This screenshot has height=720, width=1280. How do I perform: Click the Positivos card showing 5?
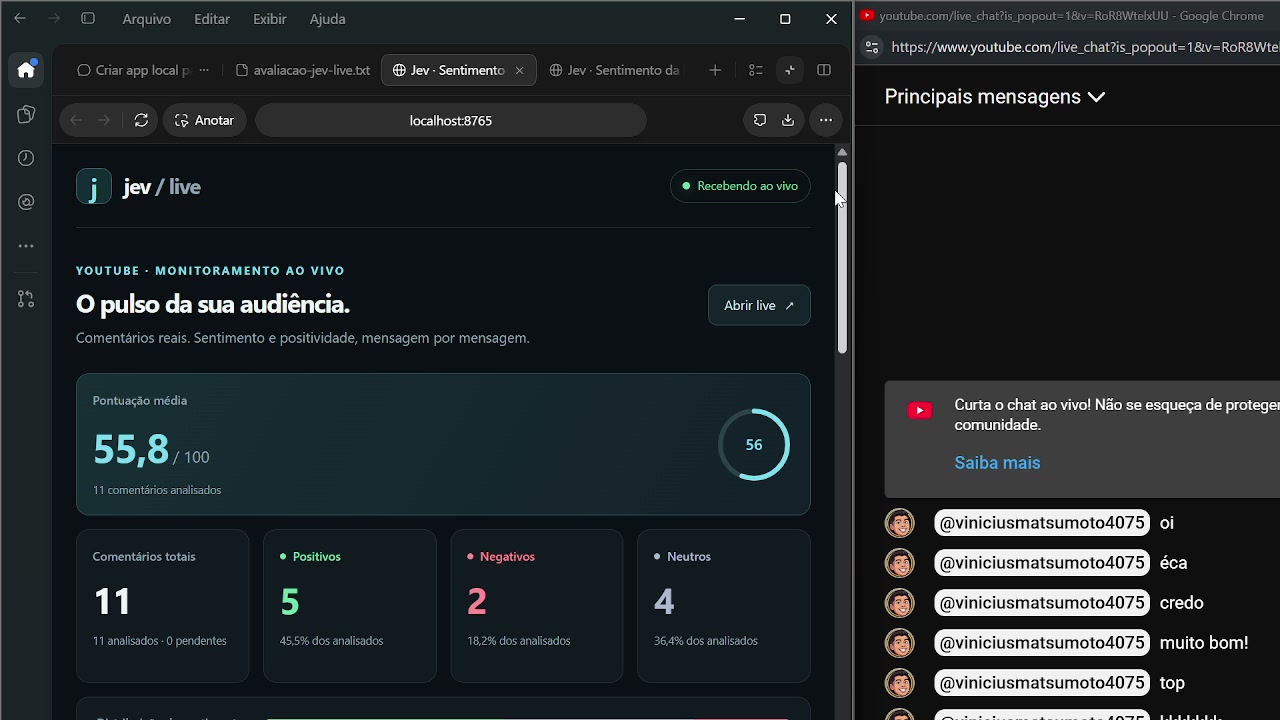pos(349,606)
